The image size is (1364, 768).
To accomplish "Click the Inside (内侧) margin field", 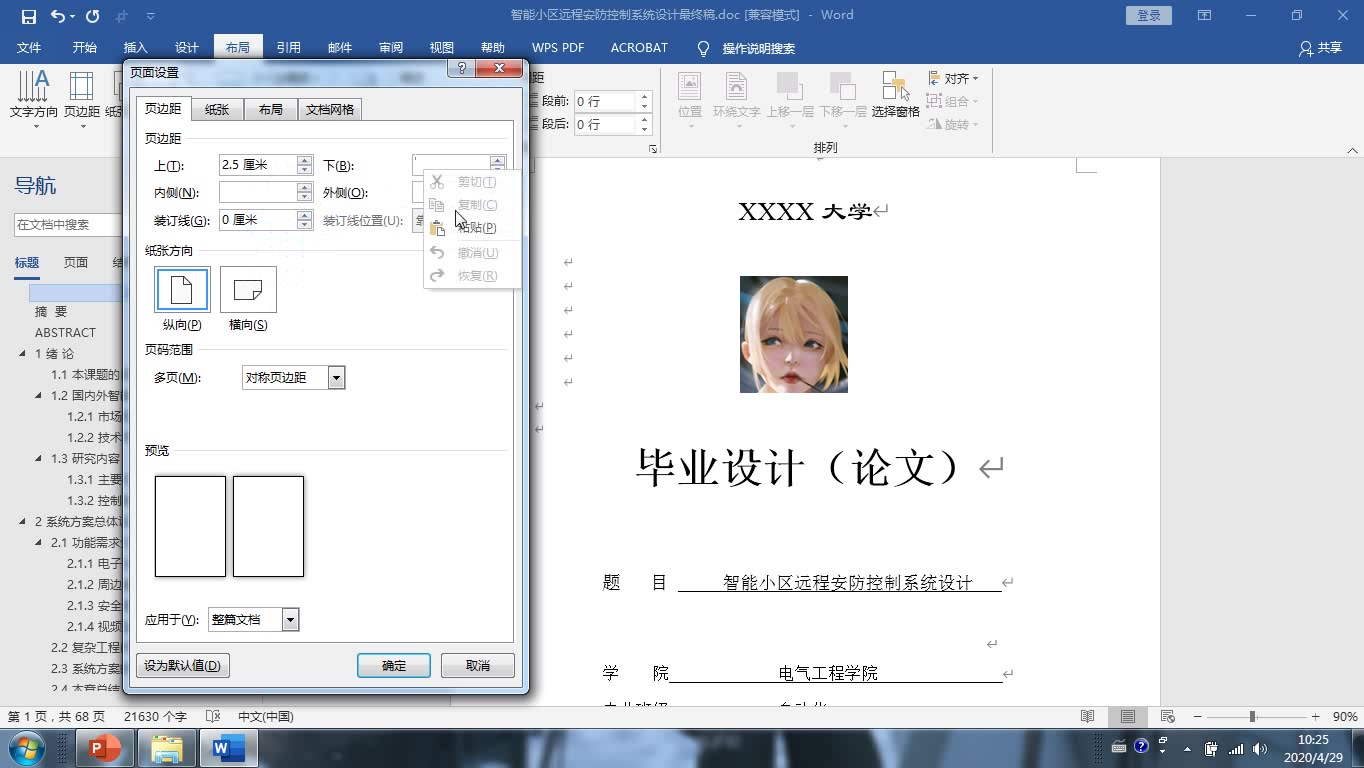I will point(258,192).
